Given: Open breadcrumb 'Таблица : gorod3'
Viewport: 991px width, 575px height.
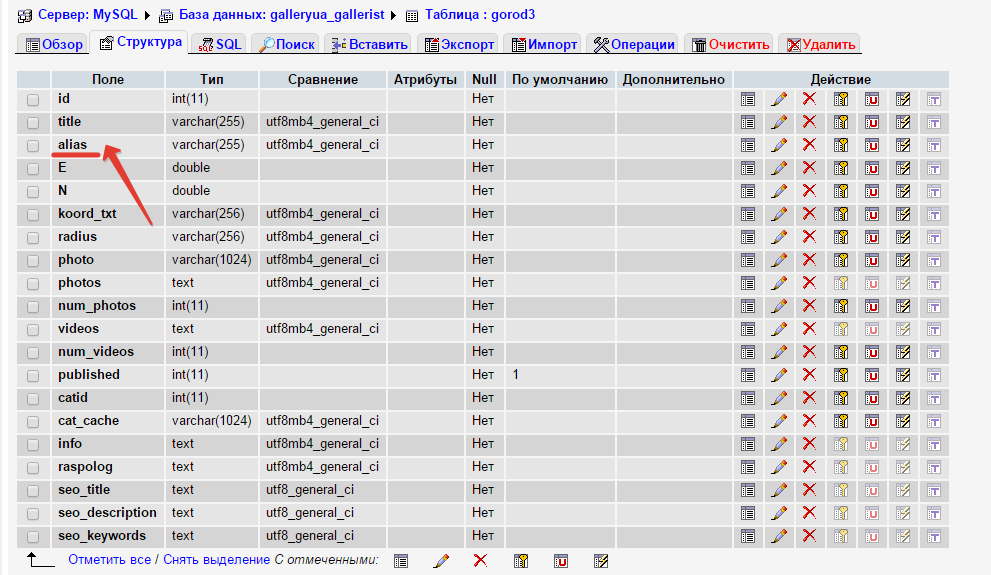Looking at the screenshot, I should 480,15.
